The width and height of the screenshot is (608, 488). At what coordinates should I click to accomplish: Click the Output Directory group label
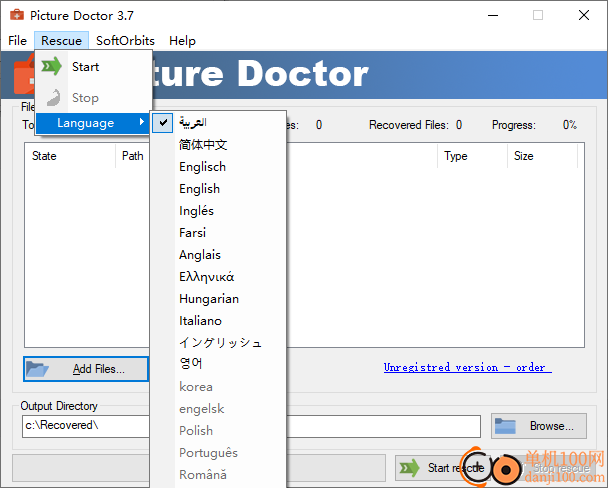[59, 406]
